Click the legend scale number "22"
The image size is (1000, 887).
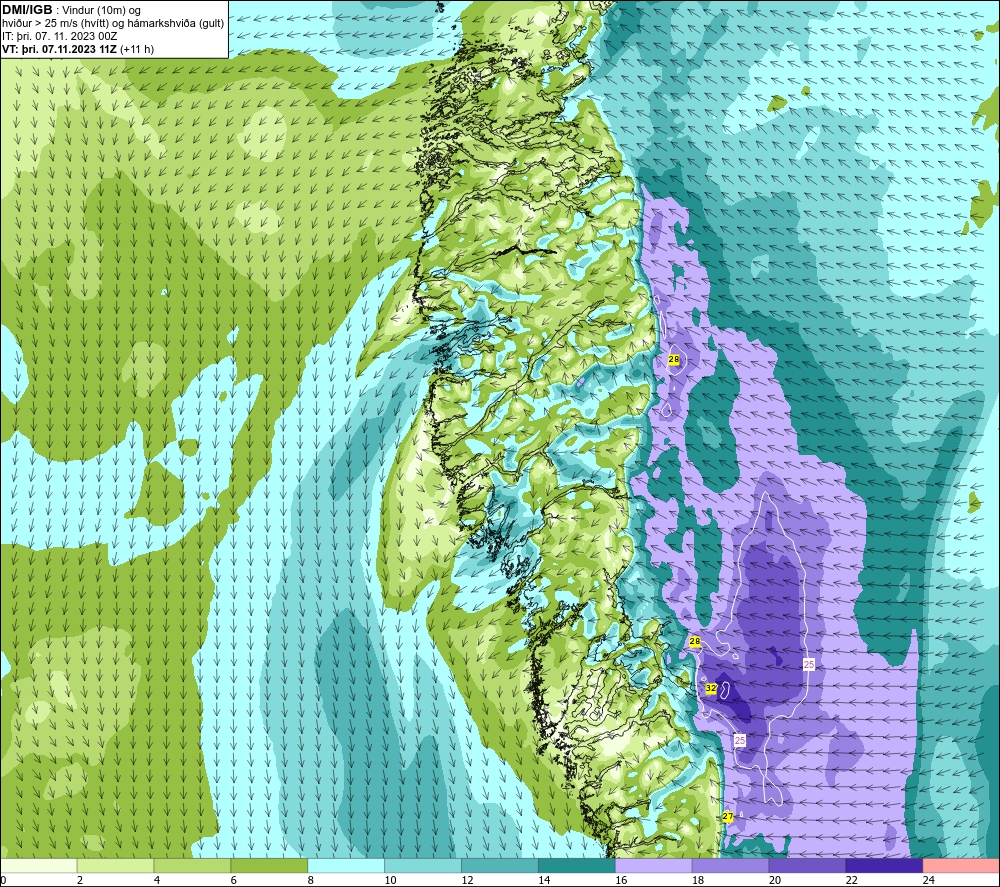click(851, 880)
